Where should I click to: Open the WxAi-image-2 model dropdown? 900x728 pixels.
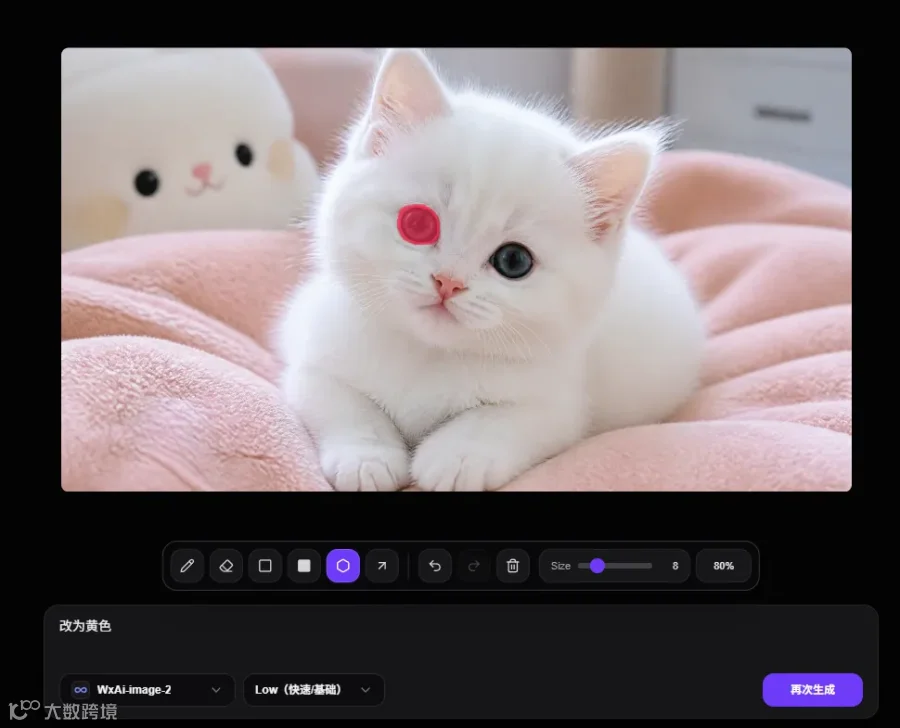(148, 690)
